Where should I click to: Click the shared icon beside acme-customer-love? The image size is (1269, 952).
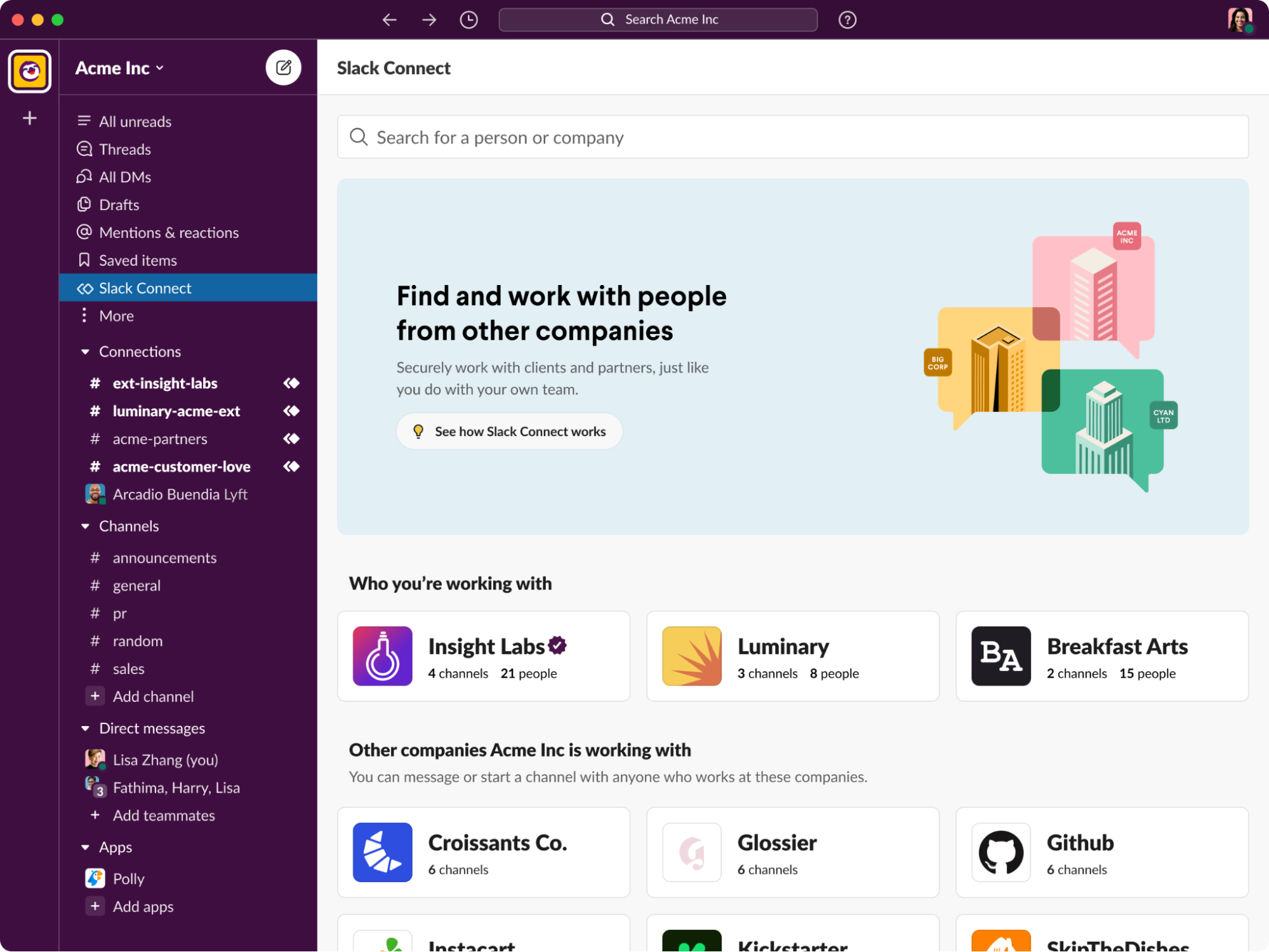tap(291, 466)
